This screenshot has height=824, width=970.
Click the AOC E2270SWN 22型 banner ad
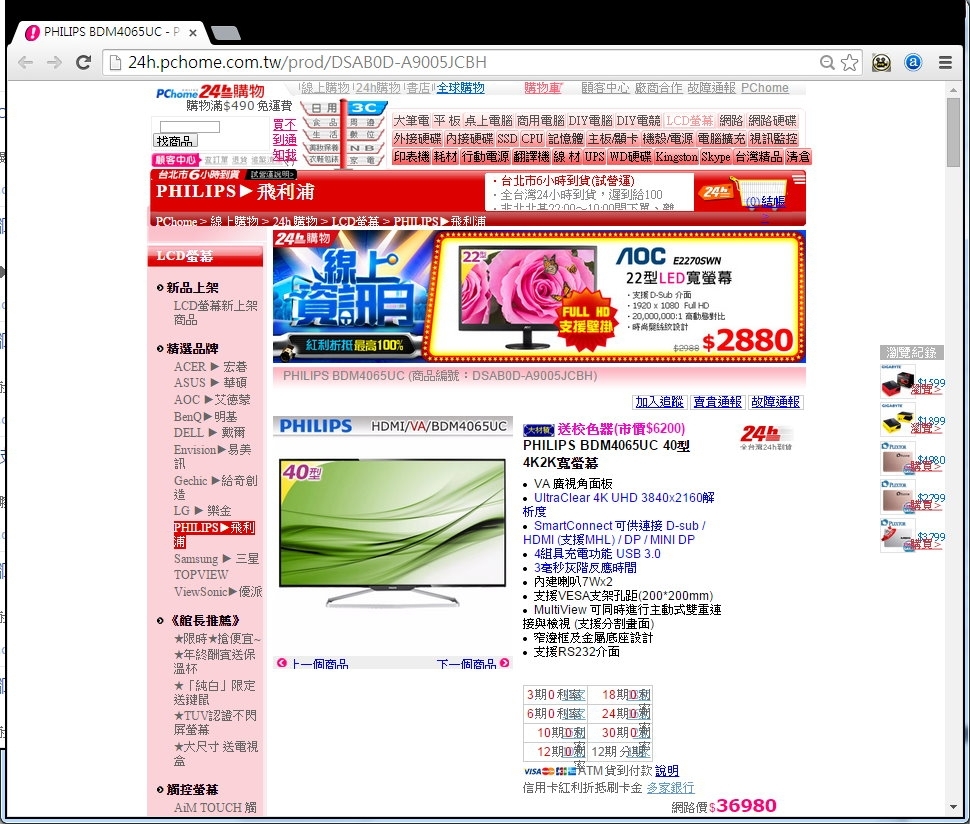[539, 296]
